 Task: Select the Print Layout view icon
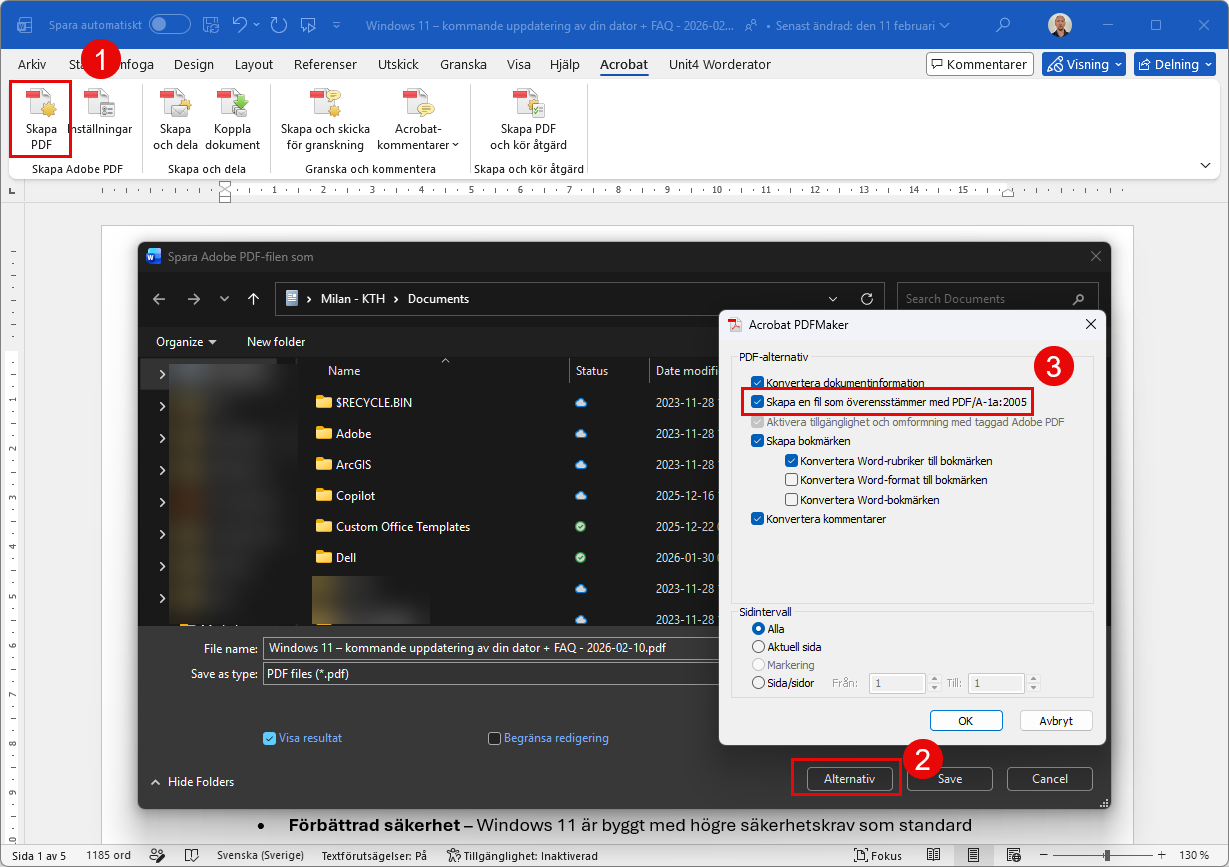pyautogui.click(x=972, y=856)
